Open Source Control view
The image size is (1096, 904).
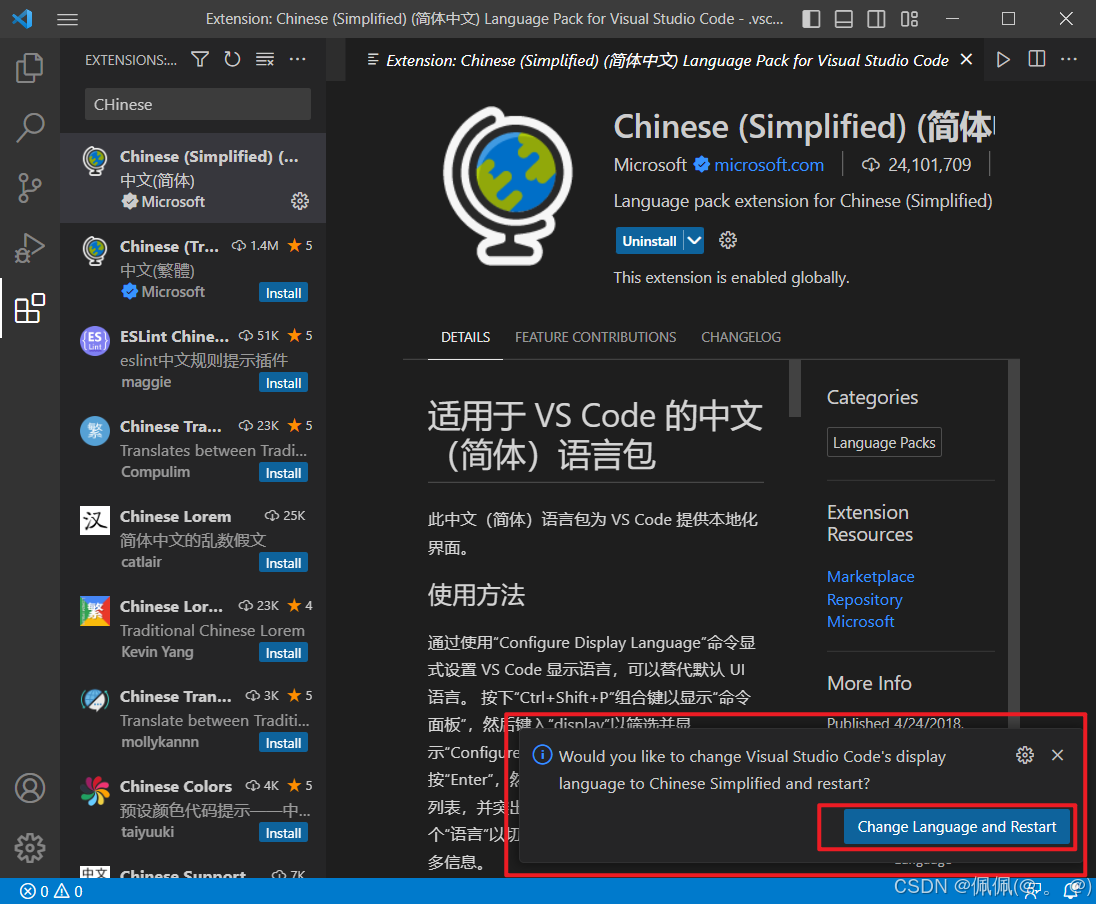[29, 188]
